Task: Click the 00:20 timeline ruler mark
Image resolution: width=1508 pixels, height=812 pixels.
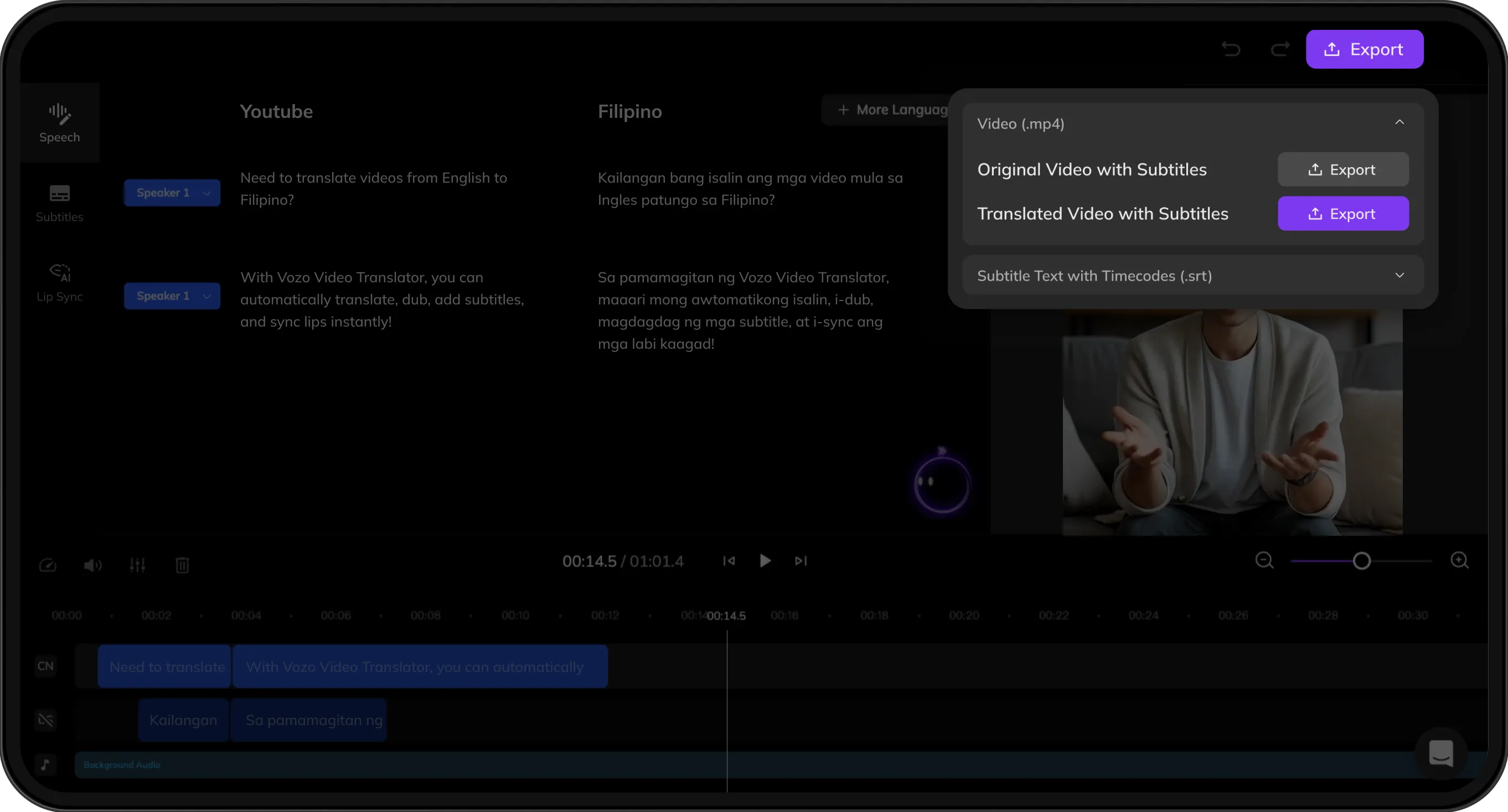Action: [x=964, y=616]
